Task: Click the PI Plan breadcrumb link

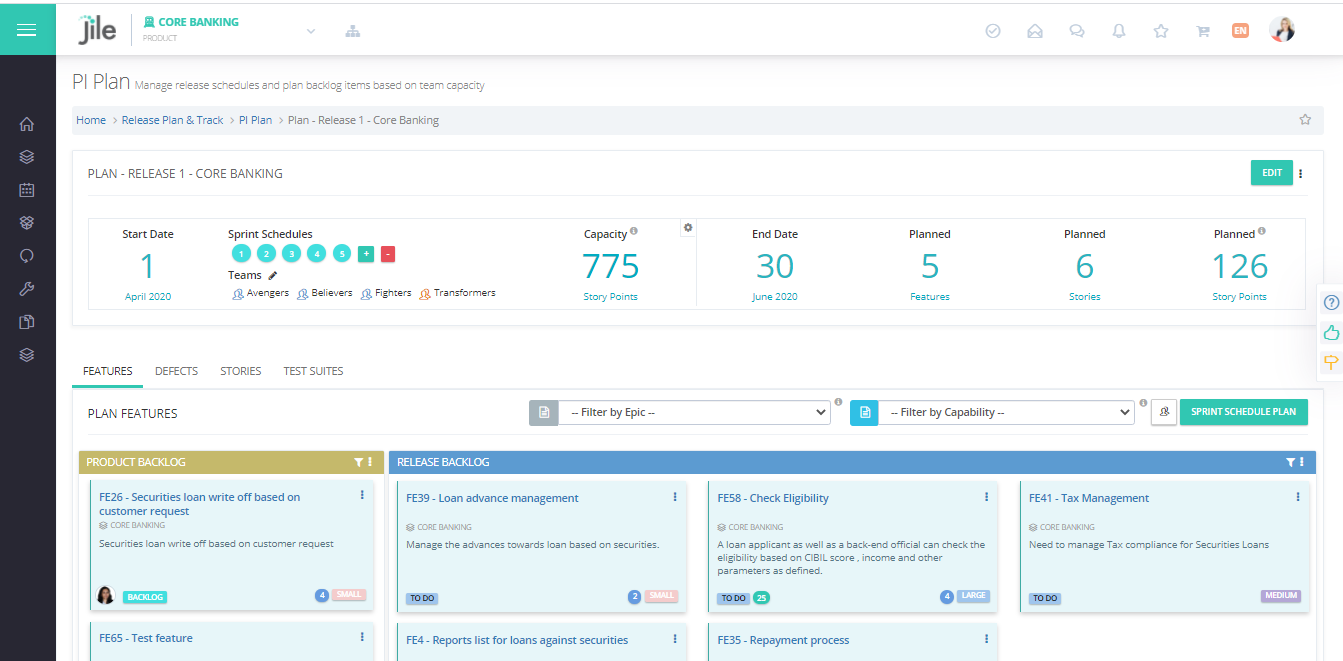Action: click(x=255, y=120)
